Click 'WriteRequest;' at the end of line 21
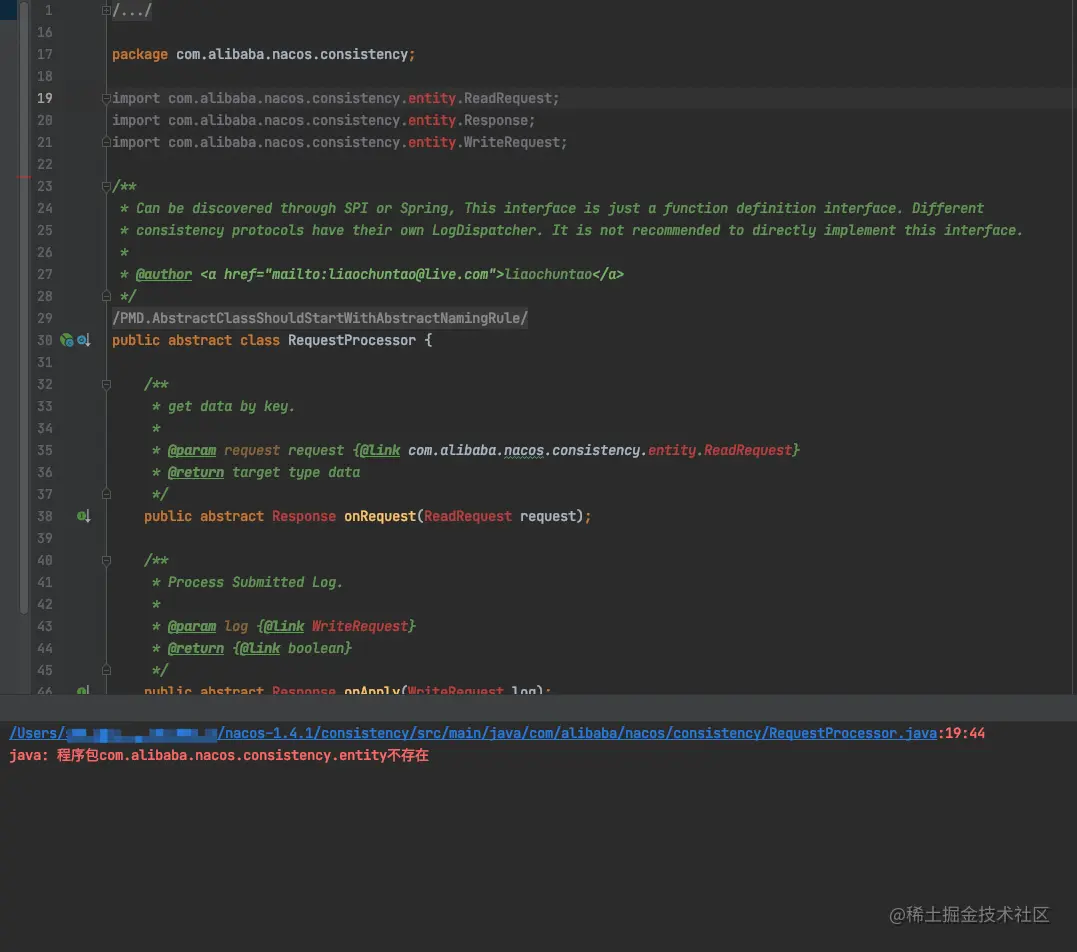 (x=516, y=142)
